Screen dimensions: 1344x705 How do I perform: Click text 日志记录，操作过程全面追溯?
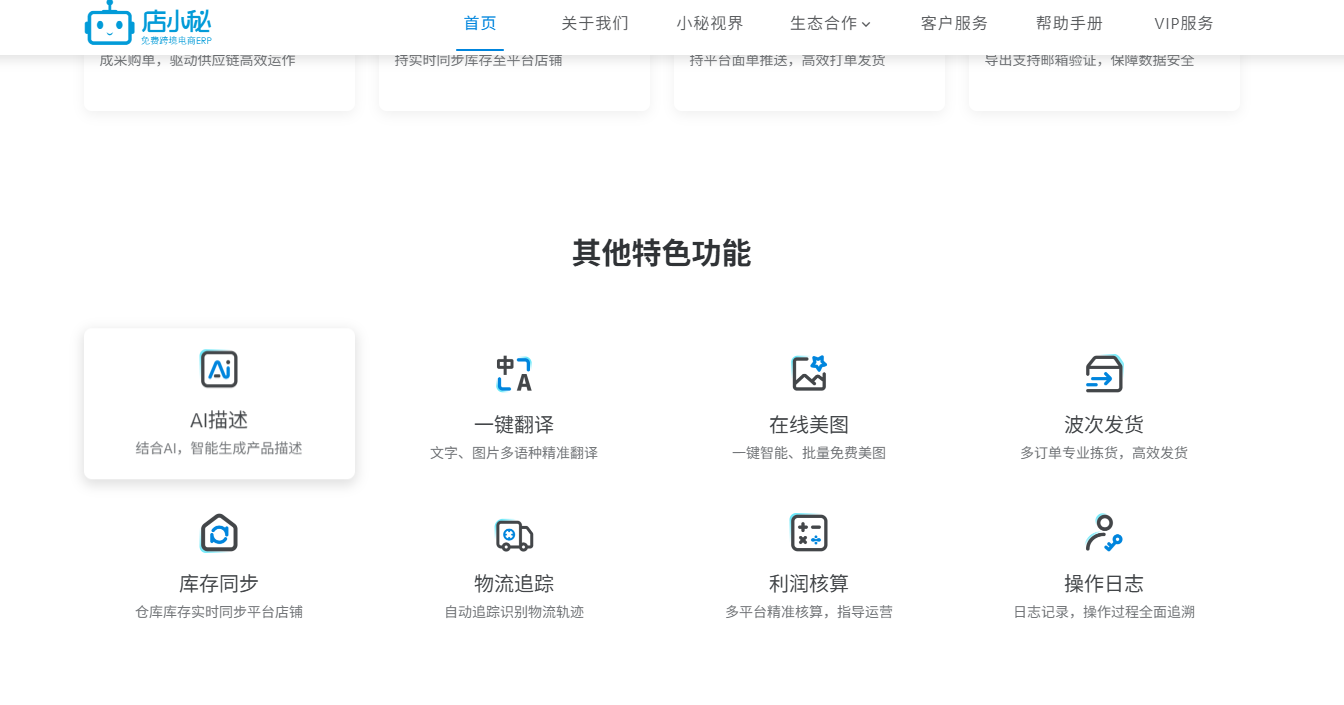(1104, 611)
